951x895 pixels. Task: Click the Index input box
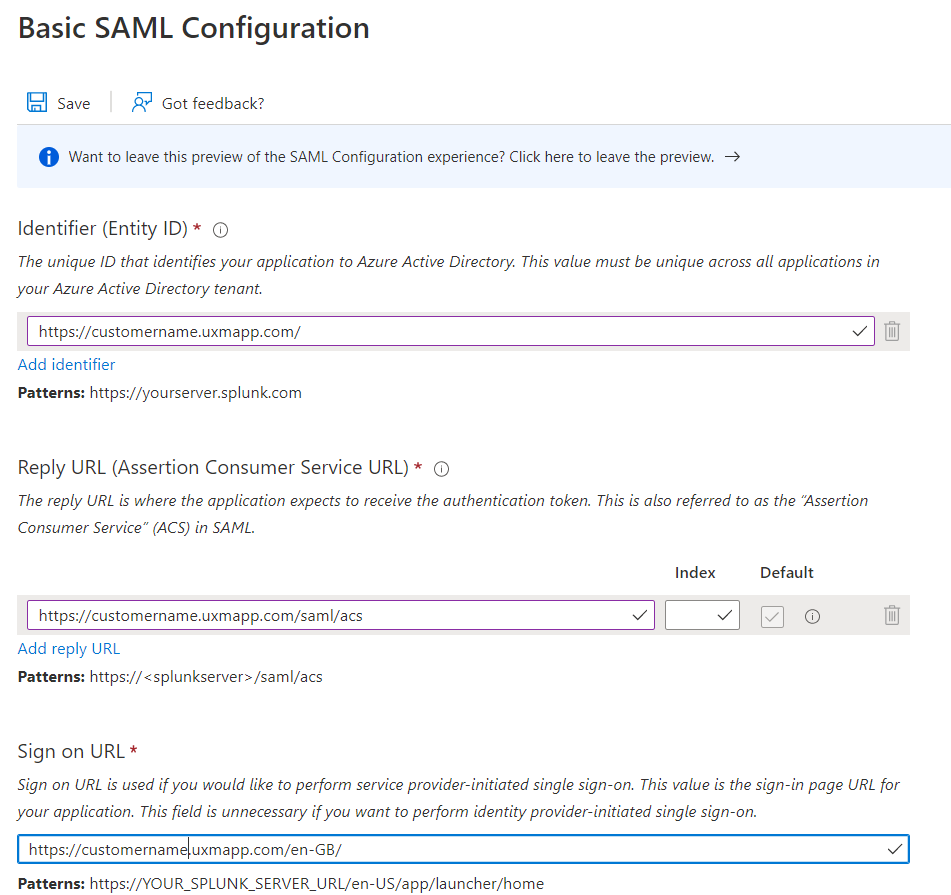tap(692, 615)
